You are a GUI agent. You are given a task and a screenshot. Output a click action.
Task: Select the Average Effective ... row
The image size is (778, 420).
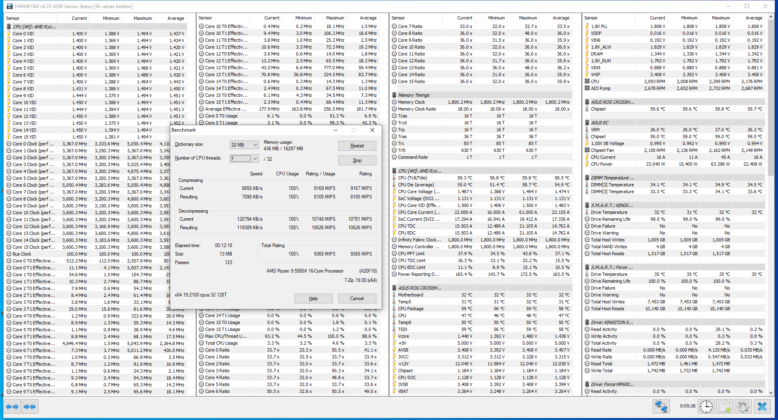point(288,109)
